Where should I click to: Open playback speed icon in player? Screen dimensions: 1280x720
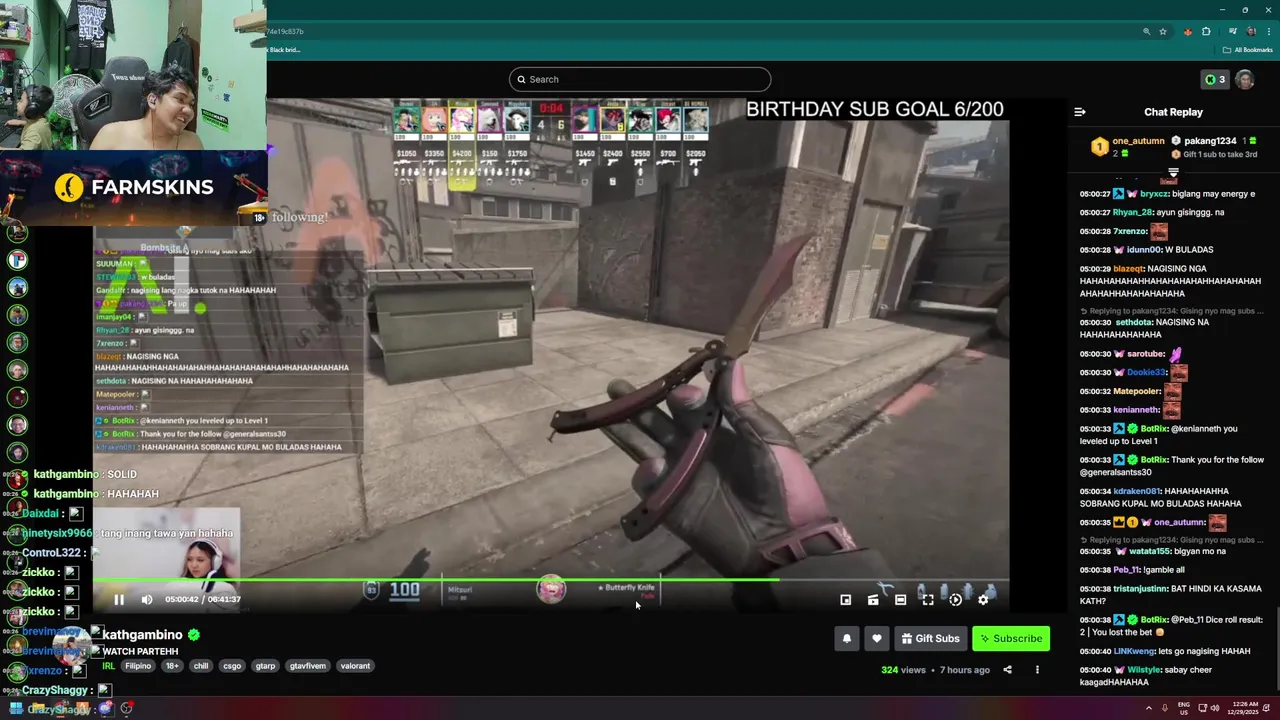tap(955, 600)
